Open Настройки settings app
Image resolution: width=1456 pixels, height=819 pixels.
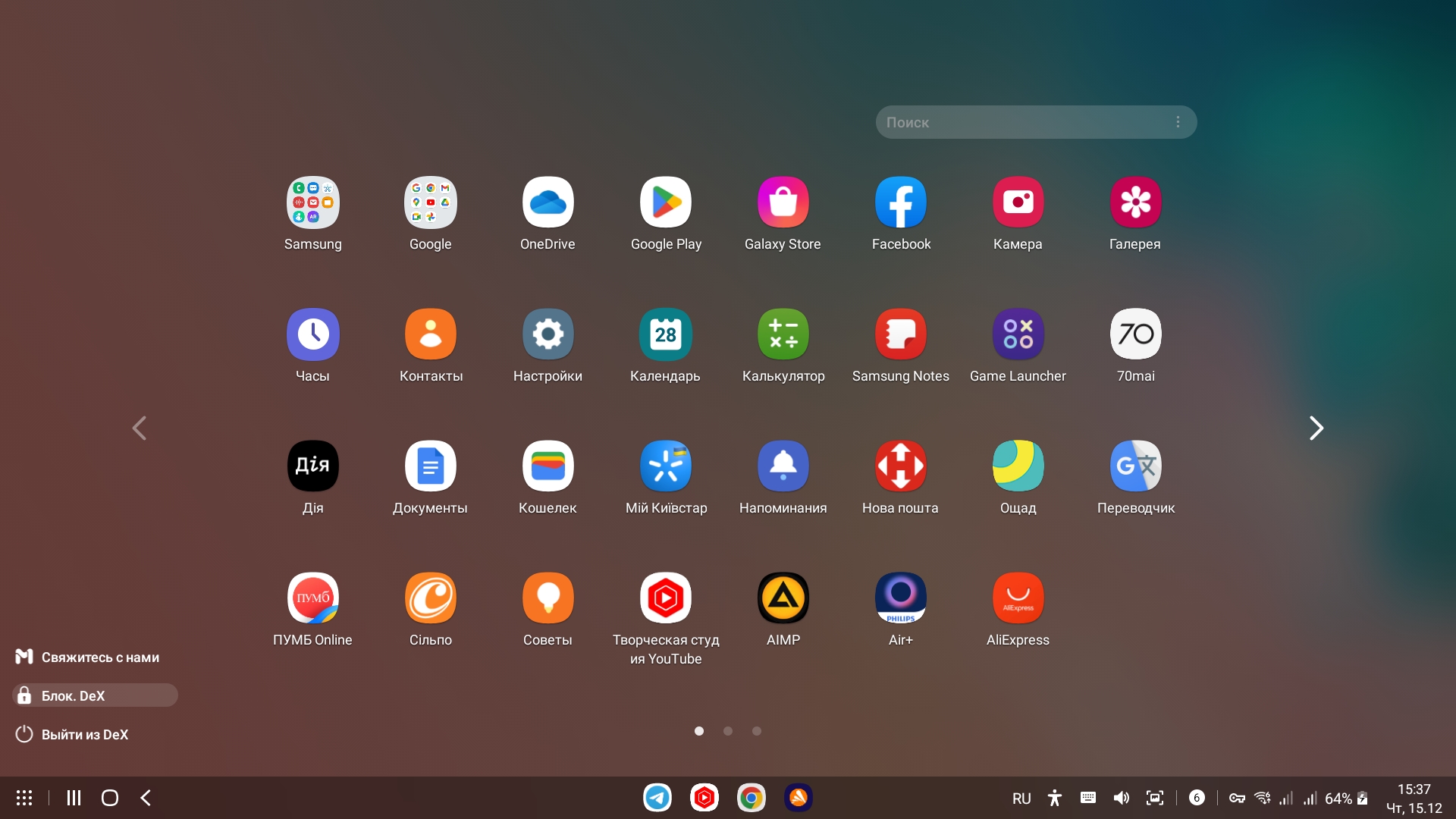pyautogui.click(x=548, y=334)
